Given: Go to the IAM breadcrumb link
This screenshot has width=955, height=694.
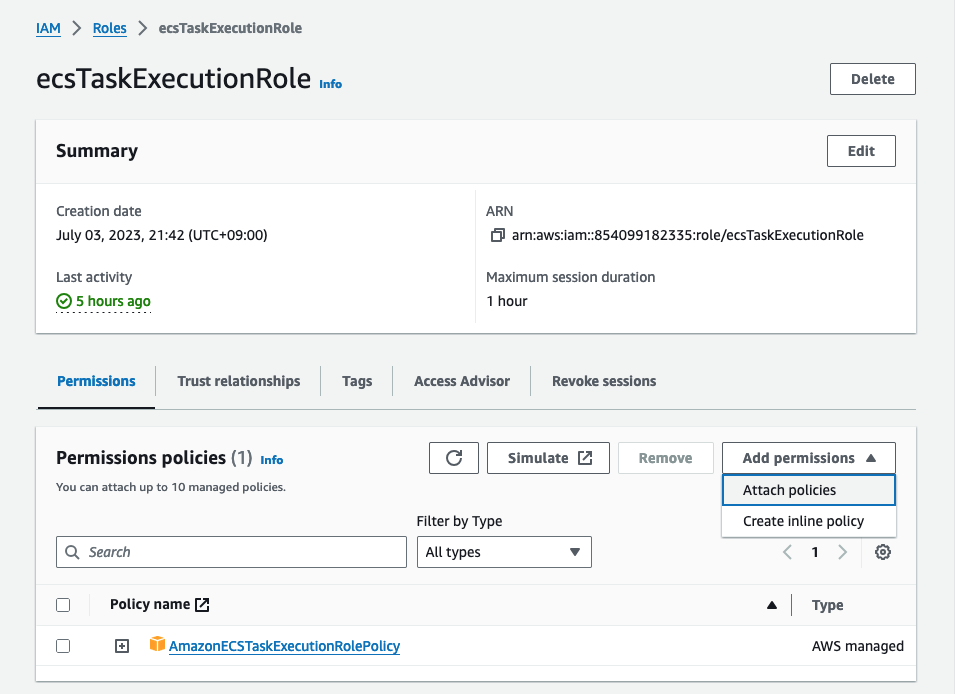Looking at the screenshot, I should pyautogui.click(x=48, y=28).
